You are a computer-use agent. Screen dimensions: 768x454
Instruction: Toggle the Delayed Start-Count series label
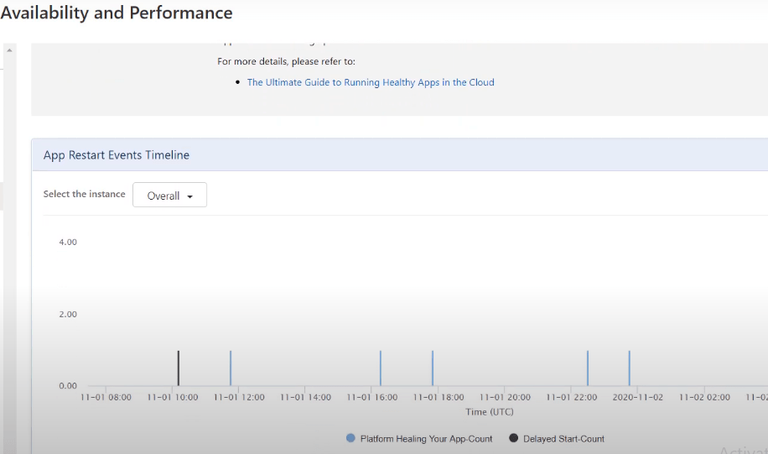pyautogui.click(x=564, y=438)
